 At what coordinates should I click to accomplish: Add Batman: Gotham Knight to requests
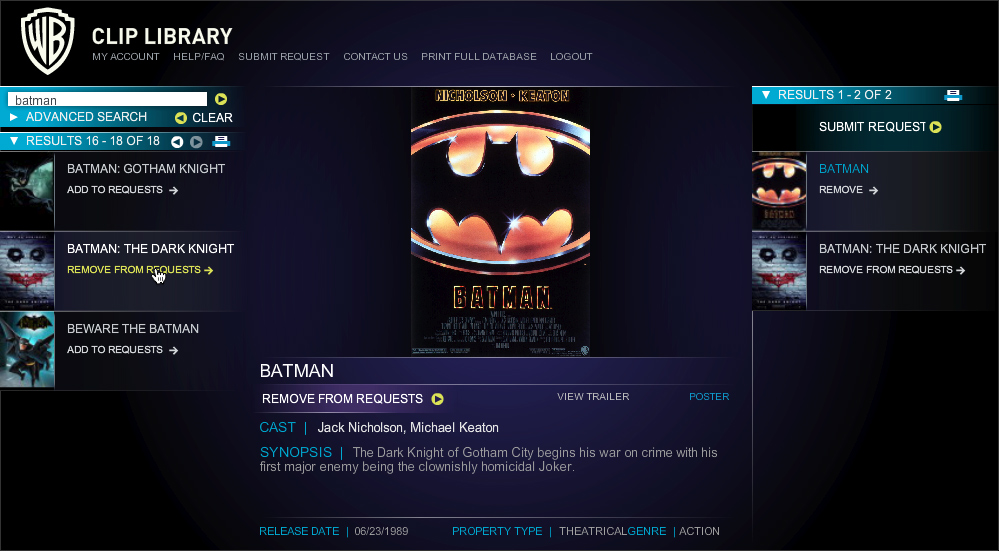(x=115, y=190)
